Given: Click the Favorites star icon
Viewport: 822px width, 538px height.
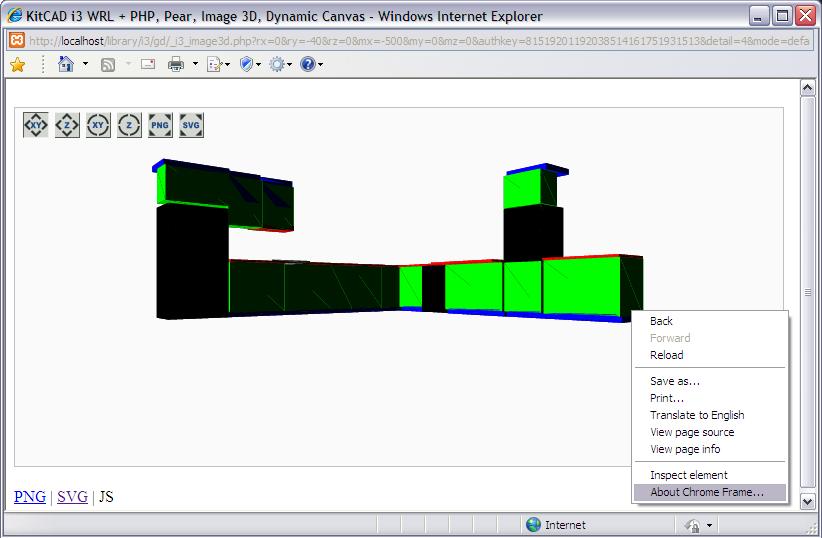Looking at the screenshot, I should [x=17, y=64].
